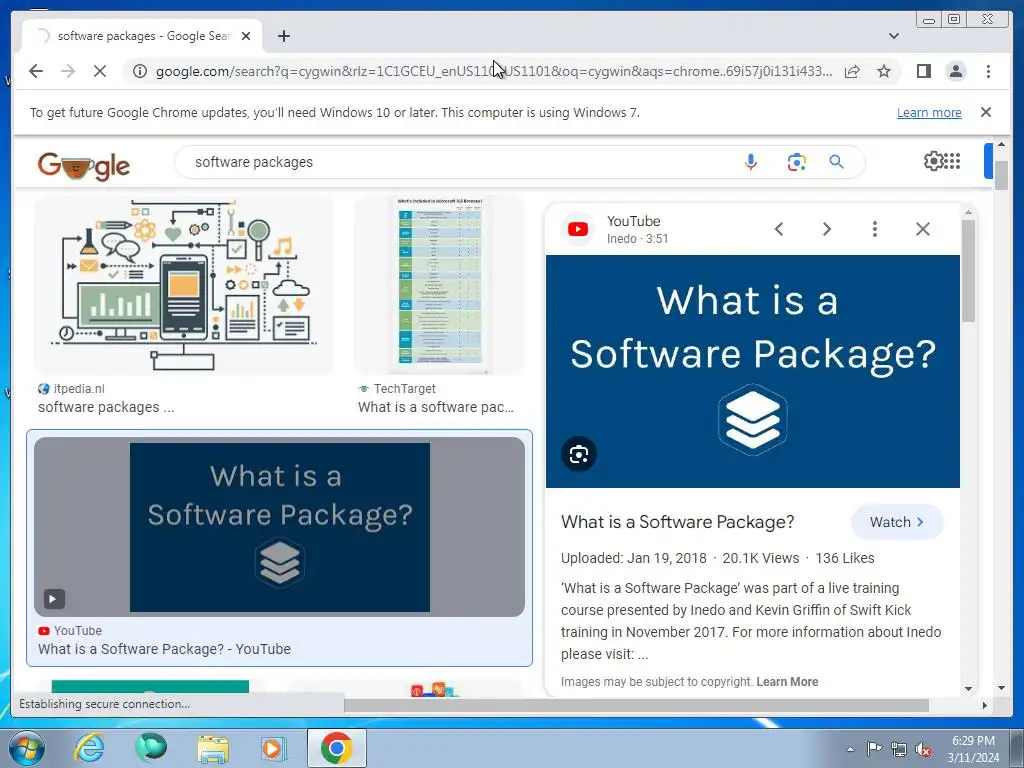The height and width of the screenshot is (768, 1024).
Task: Bookmark this tab with the star icon
Action: coord(884,71)
